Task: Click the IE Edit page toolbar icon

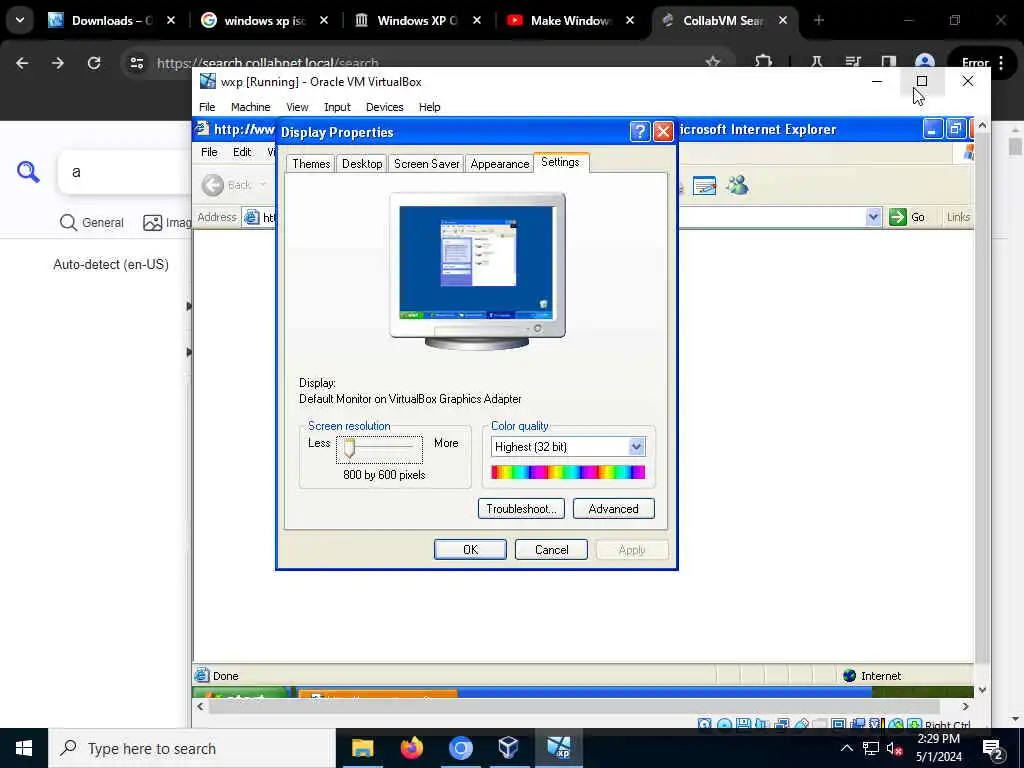Action: coord(704,185)
